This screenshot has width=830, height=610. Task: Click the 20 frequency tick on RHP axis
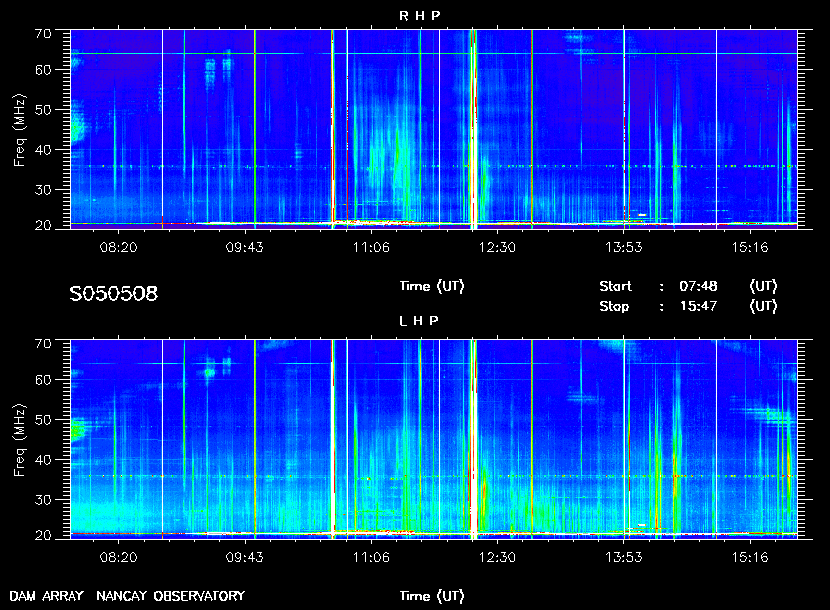(x=43, y=226)
